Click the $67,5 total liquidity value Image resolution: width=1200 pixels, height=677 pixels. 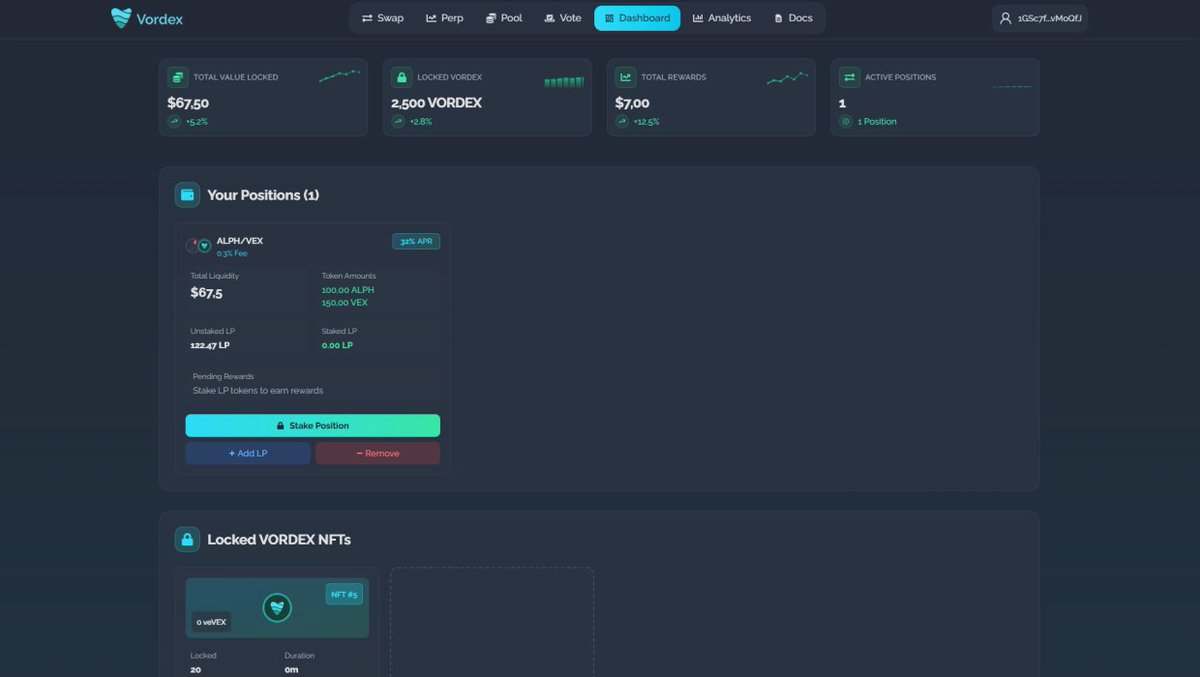coord(207,293)
